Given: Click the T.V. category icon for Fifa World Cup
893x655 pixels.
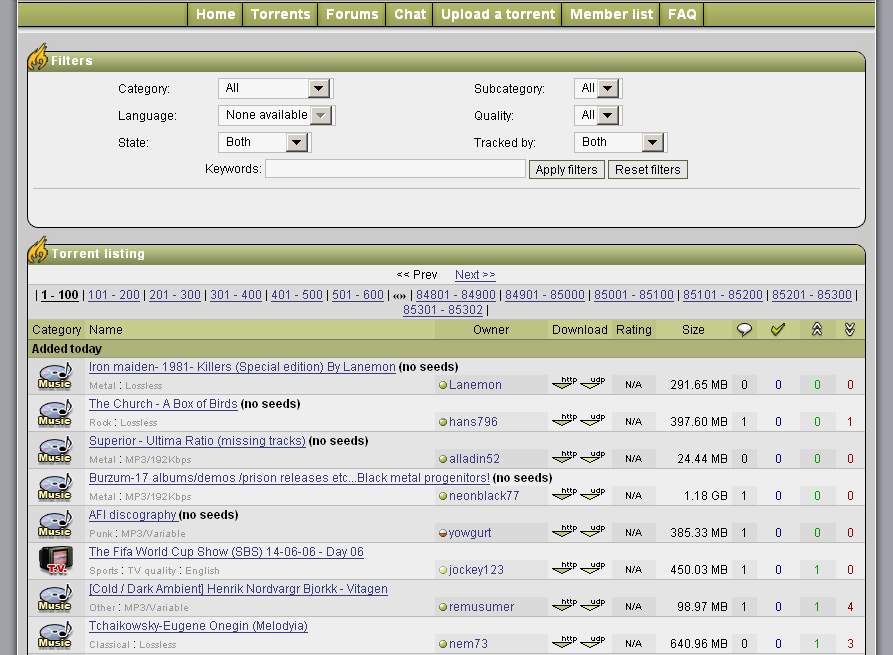Looking at the screenshot, I should tap(55, 561).
